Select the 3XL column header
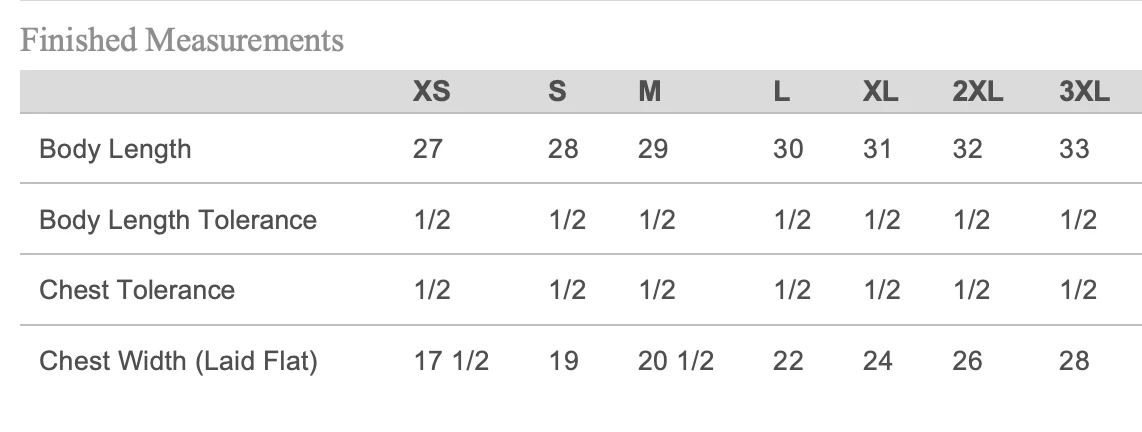This screenshot has height=432, width=1142. pos(1083,92)
